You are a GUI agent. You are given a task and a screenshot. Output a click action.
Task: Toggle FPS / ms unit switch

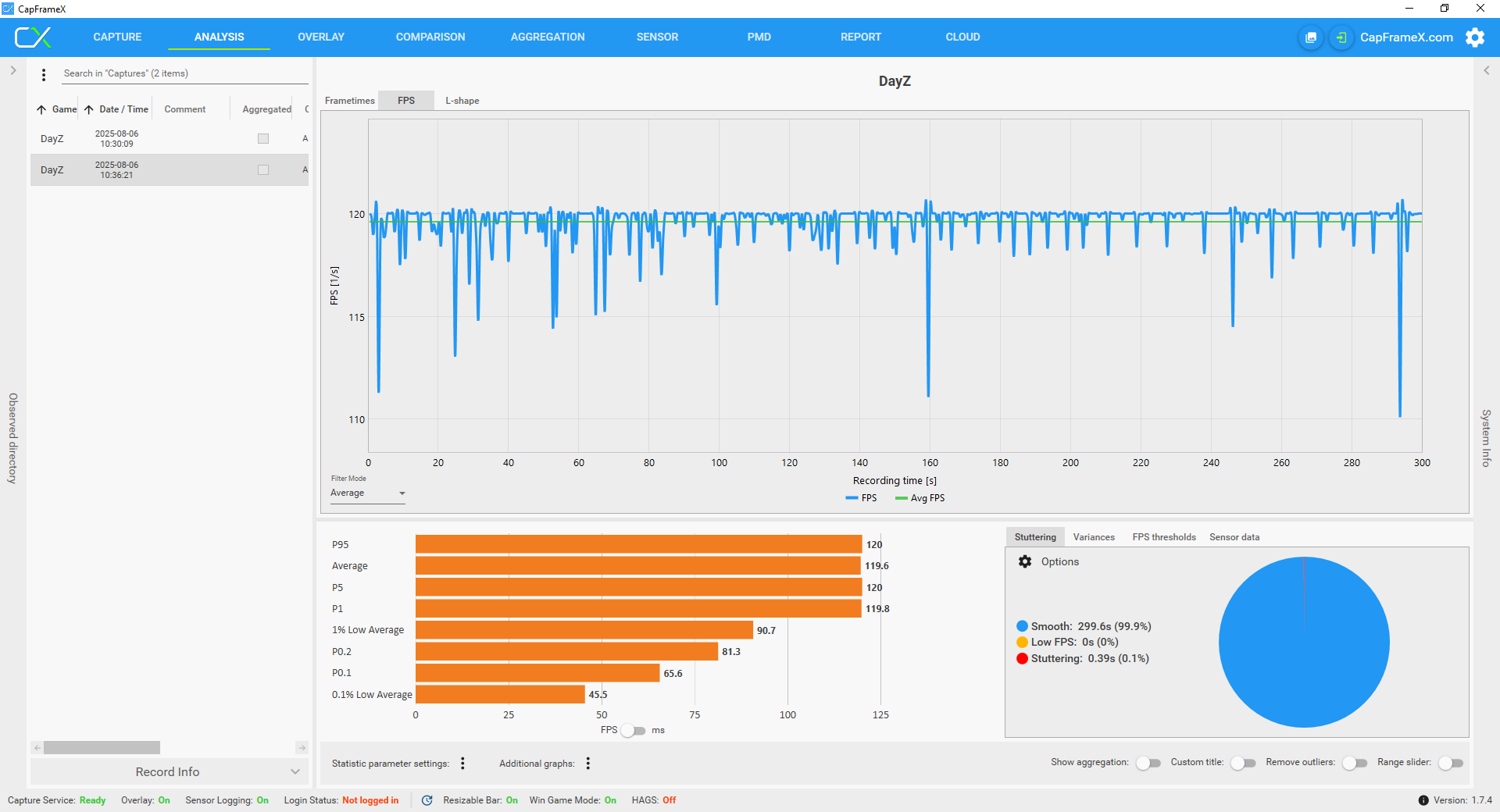634,731
